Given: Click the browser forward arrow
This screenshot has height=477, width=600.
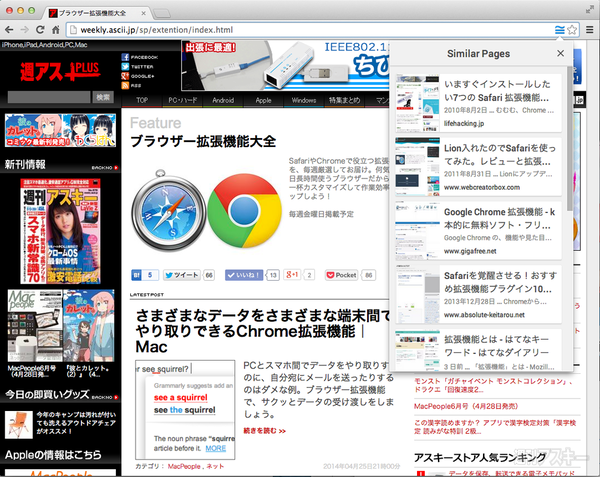Looking at the screenshot, I should coord(24,30).
